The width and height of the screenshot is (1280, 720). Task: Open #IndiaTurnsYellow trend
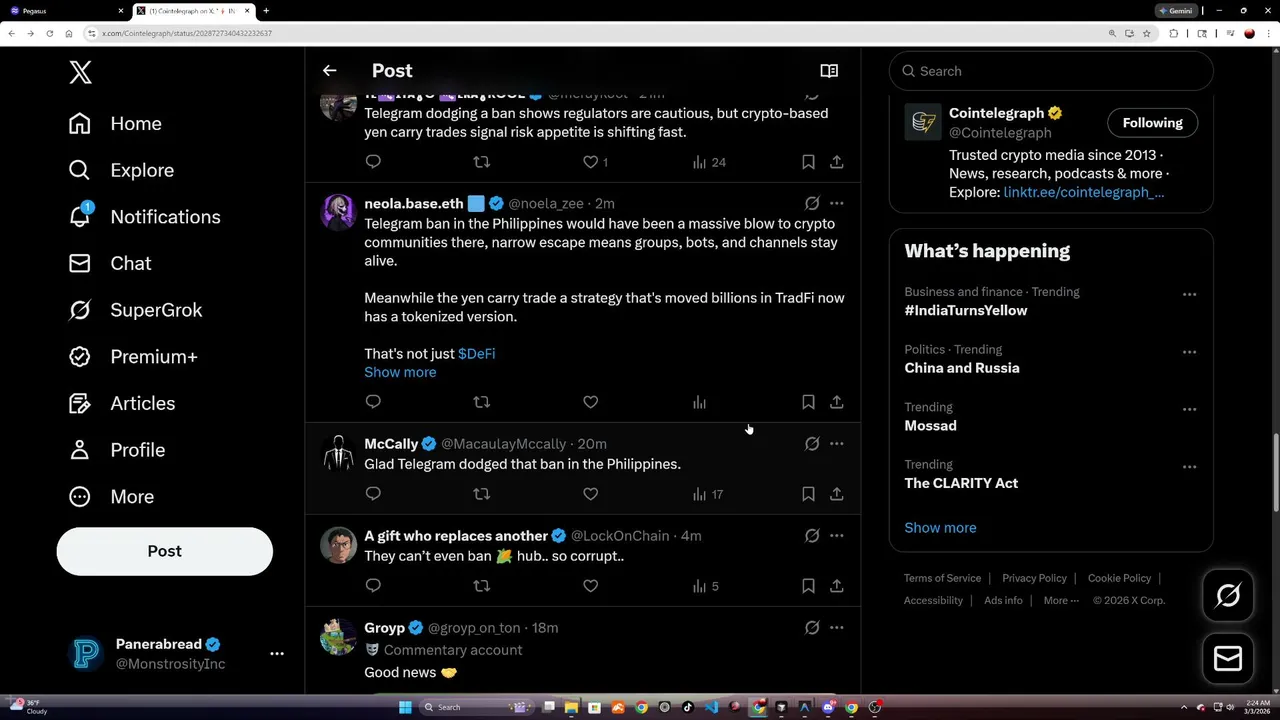coord(965,311)
